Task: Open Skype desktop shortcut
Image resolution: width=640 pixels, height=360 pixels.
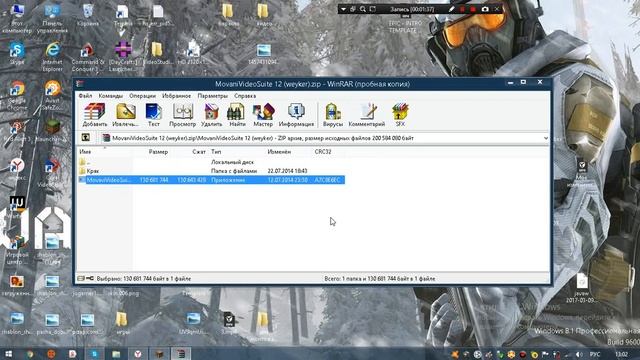Action: (17, 53)
